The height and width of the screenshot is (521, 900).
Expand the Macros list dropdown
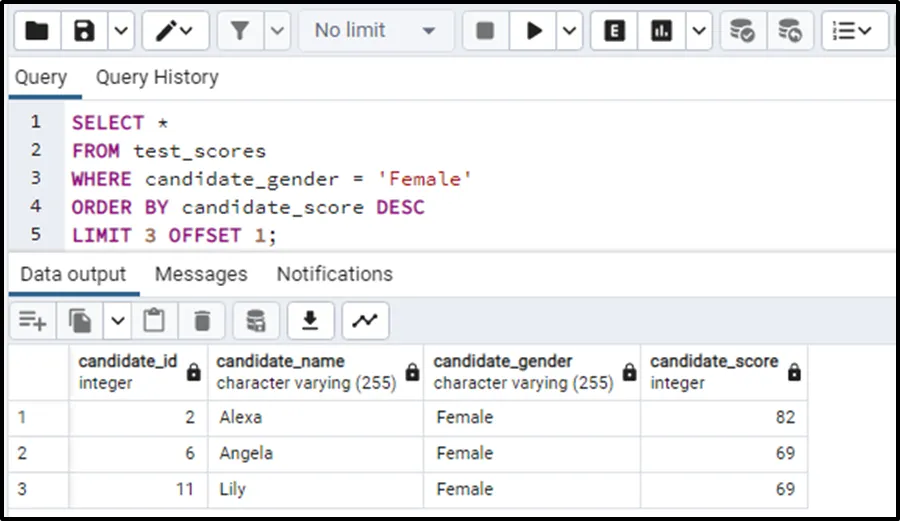[853, 31]
